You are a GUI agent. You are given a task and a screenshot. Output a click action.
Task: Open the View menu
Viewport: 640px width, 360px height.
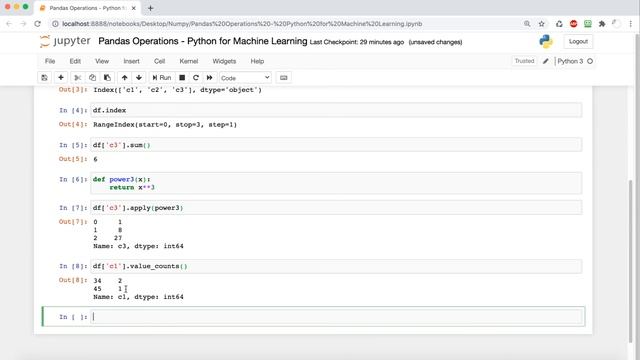coord(102,61)
